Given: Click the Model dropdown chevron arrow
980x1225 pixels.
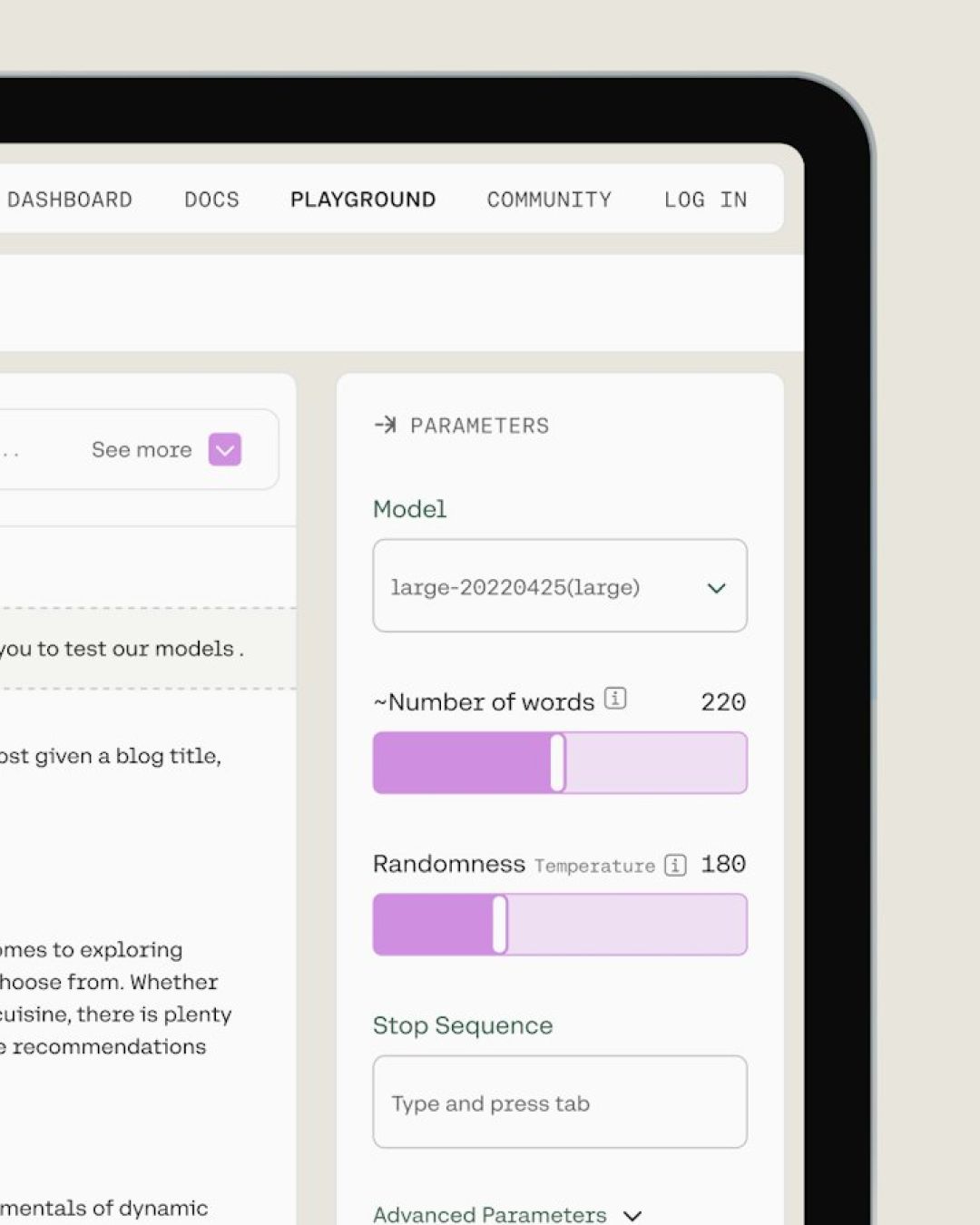Looking at the screenshot, I should tap(717, 588).
